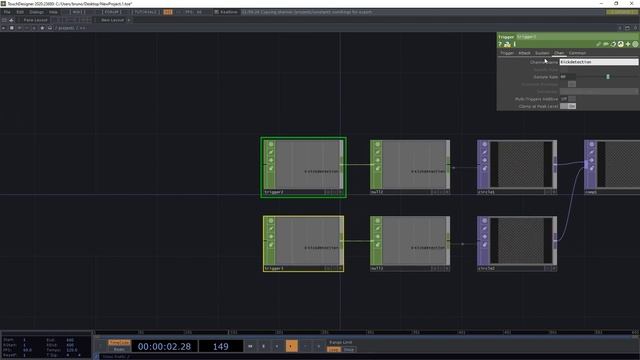Click the round language icon in parameter header
Image resolution: width=640 pixels, height=360 pixels.
click(620, 44)
